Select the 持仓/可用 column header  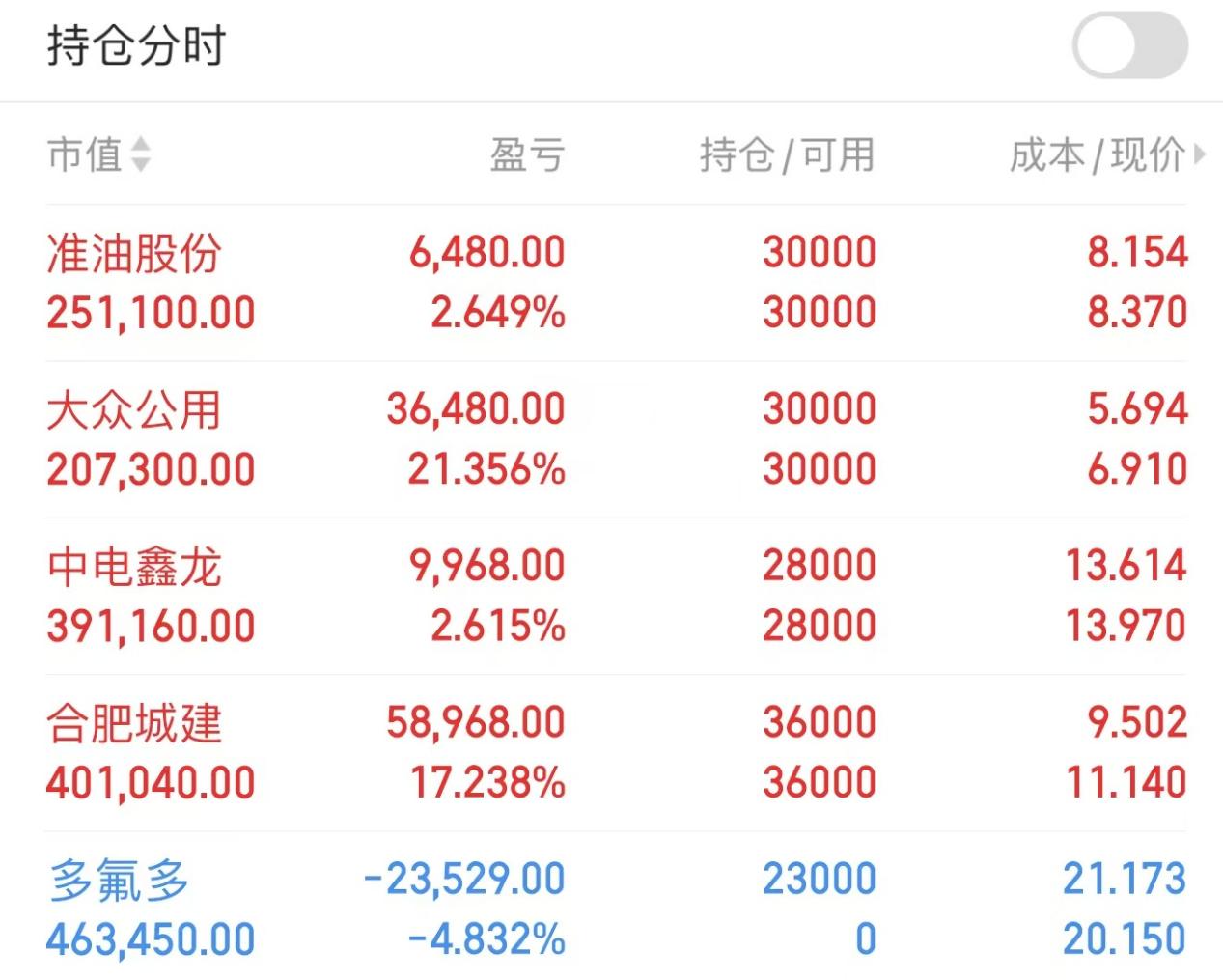tap(788, 154)
